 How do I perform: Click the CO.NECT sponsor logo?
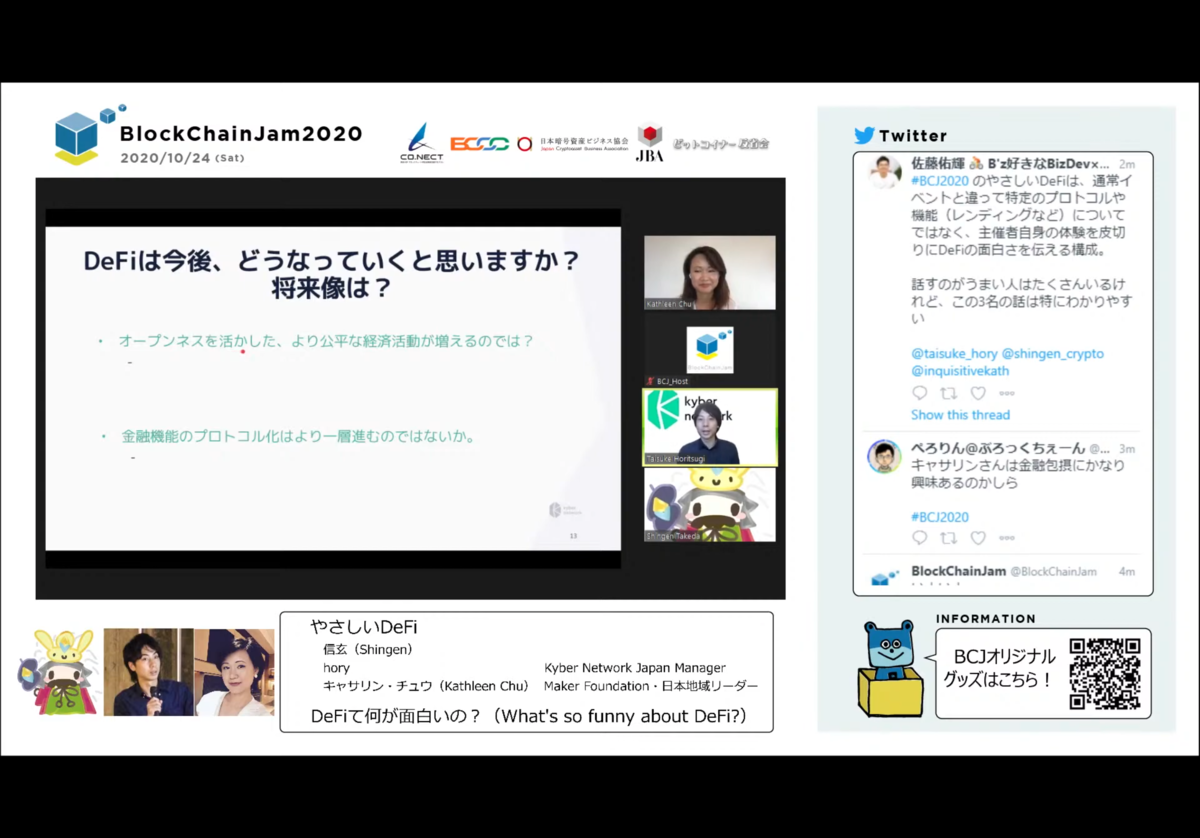[x=419, y=143]
